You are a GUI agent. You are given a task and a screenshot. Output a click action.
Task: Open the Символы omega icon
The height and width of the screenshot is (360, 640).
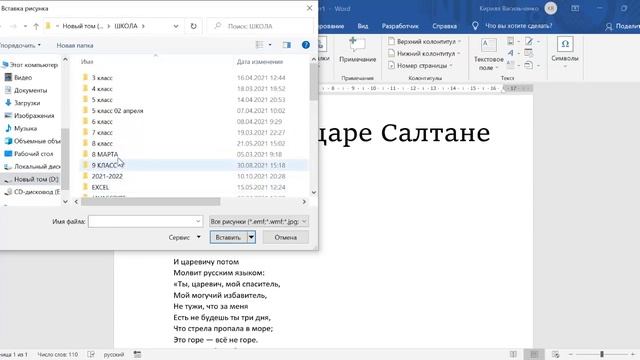(x=565, y=44)
